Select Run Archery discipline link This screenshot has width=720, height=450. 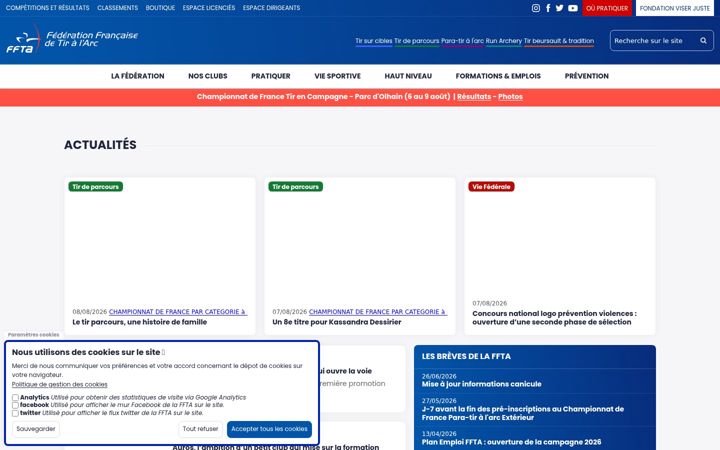click(x=504, y=41)
